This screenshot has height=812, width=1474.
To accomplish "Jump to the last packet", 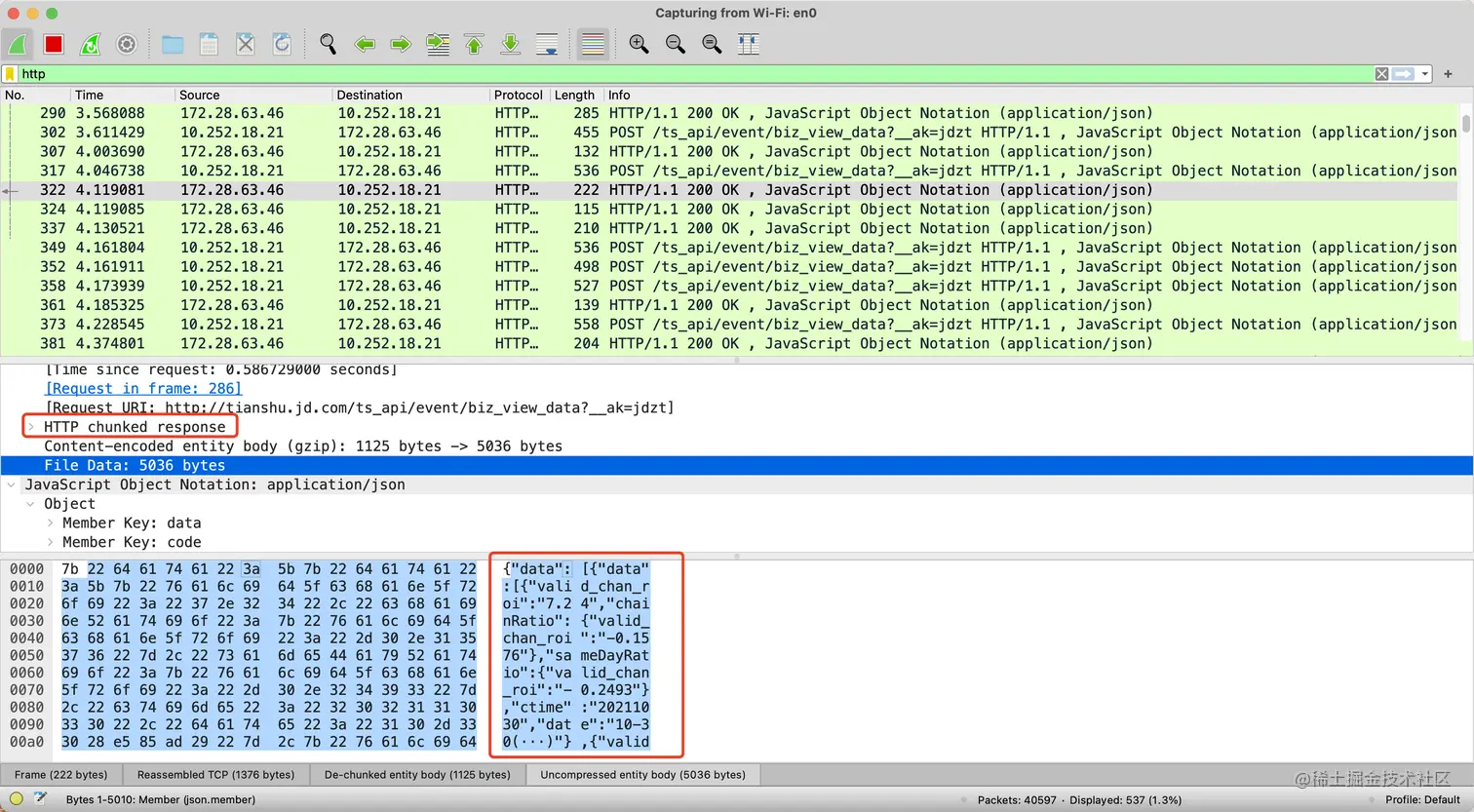I will pos(510,44).
